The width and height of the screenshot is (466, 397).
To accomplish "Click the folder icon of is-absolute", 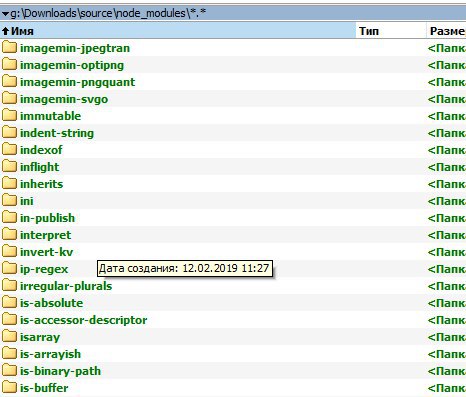I will (9, 302).
